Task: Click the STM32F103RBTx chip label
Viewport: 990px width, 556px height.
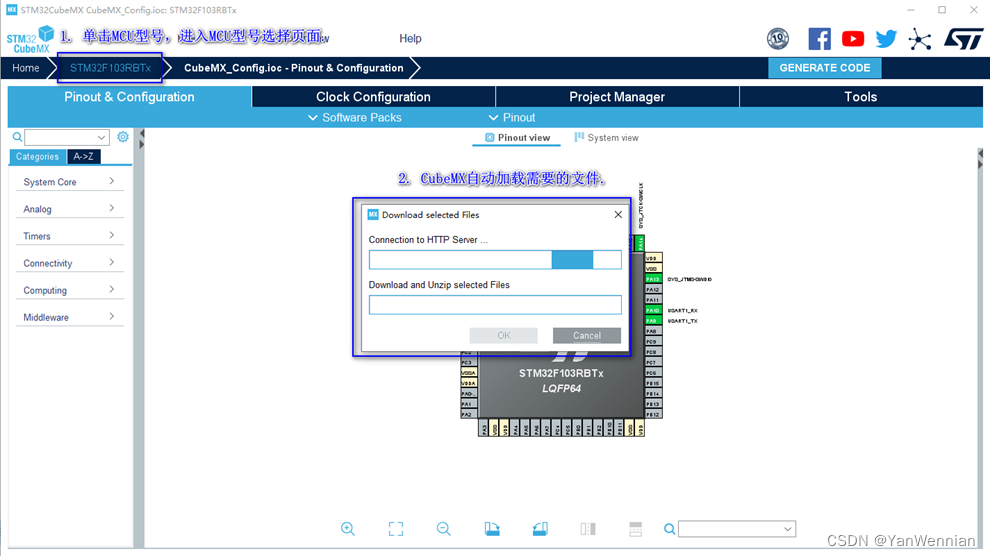Action: tap(561, 373)
